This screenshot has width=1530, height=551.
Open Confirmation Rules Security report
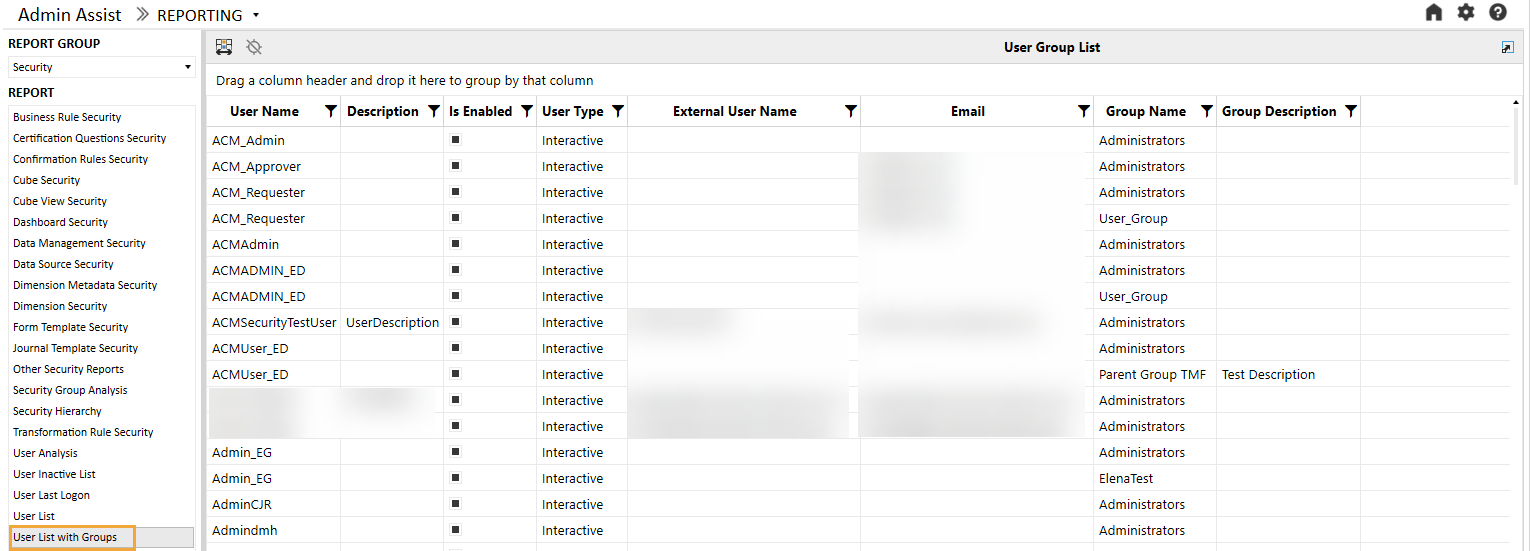click(80, 159)
